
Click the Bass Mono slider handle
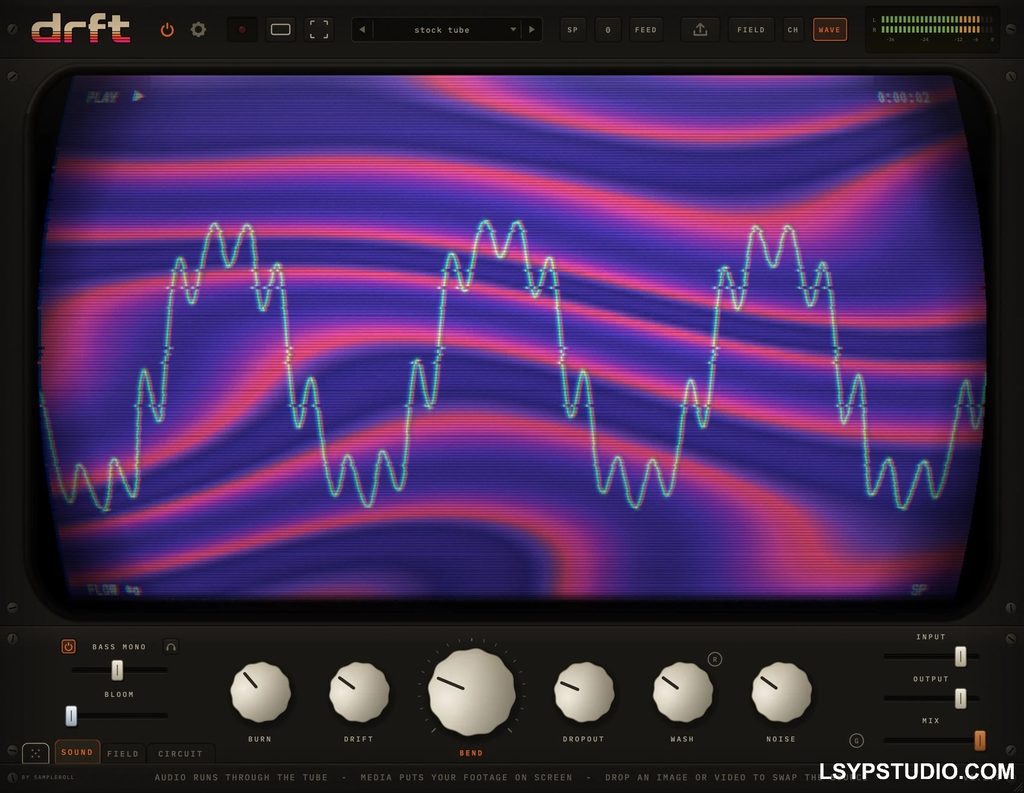pyautogui.click(x=117, y=670)
